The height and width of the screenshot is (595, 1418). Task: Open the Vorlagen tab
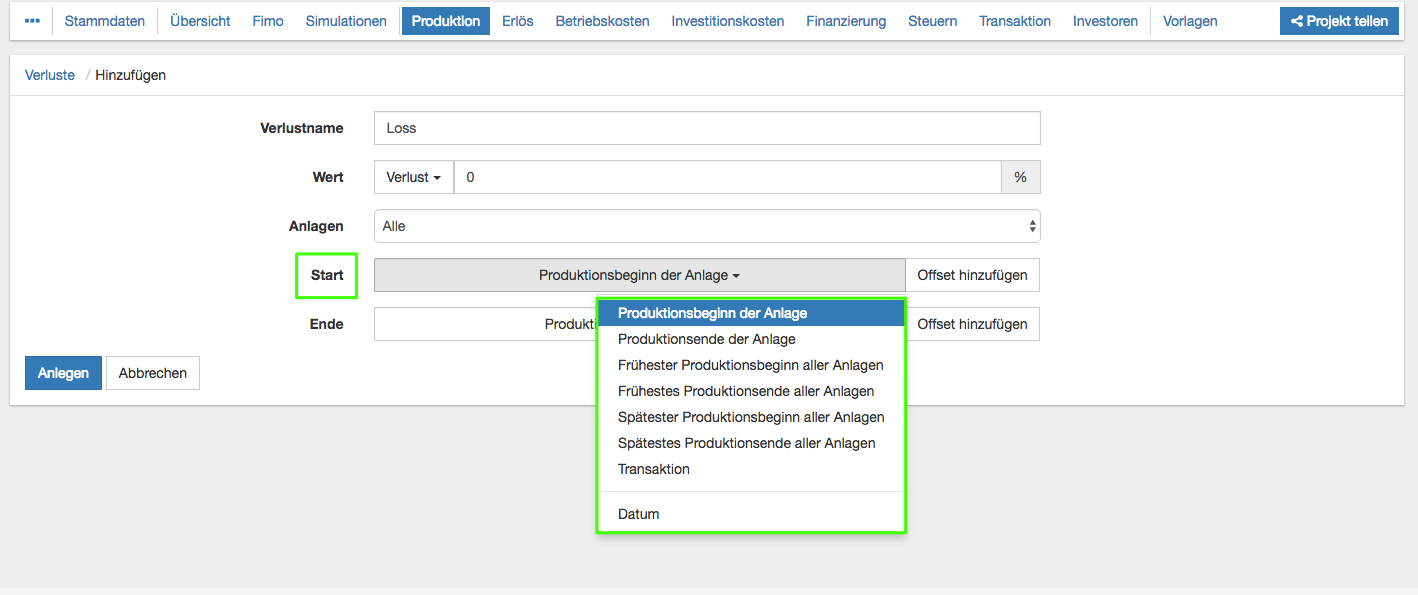click(1190, 21)
